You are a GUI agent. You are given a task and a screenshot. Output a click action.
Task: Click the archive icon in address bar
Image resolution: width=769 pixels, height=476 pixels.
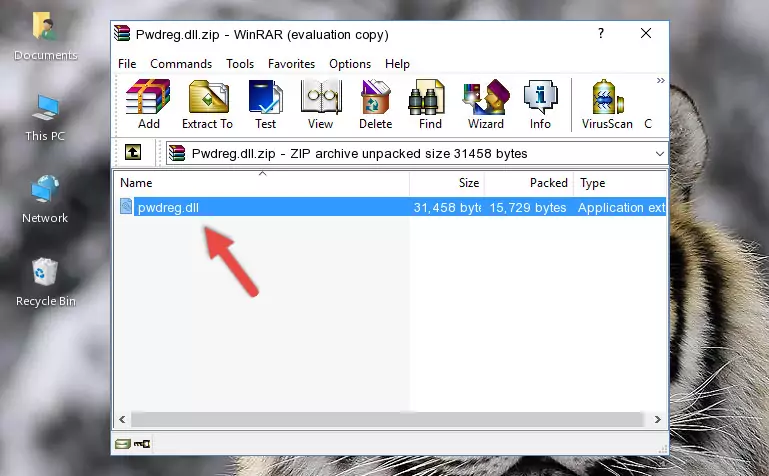pos(177,153)
